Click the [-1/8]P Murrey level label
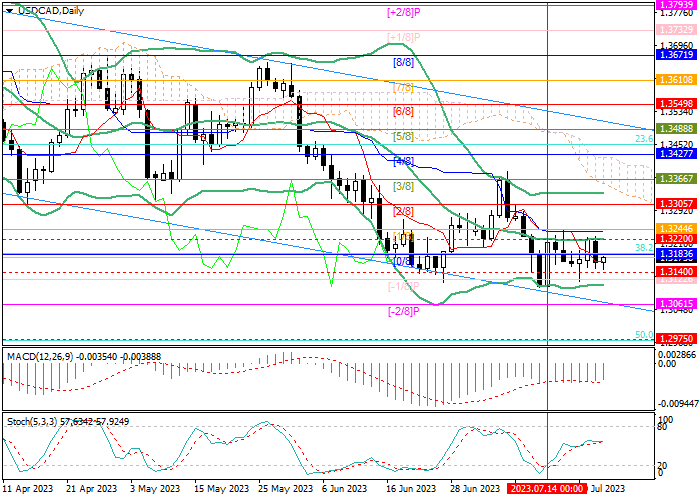Screen dimensions: 700x500 404,286
